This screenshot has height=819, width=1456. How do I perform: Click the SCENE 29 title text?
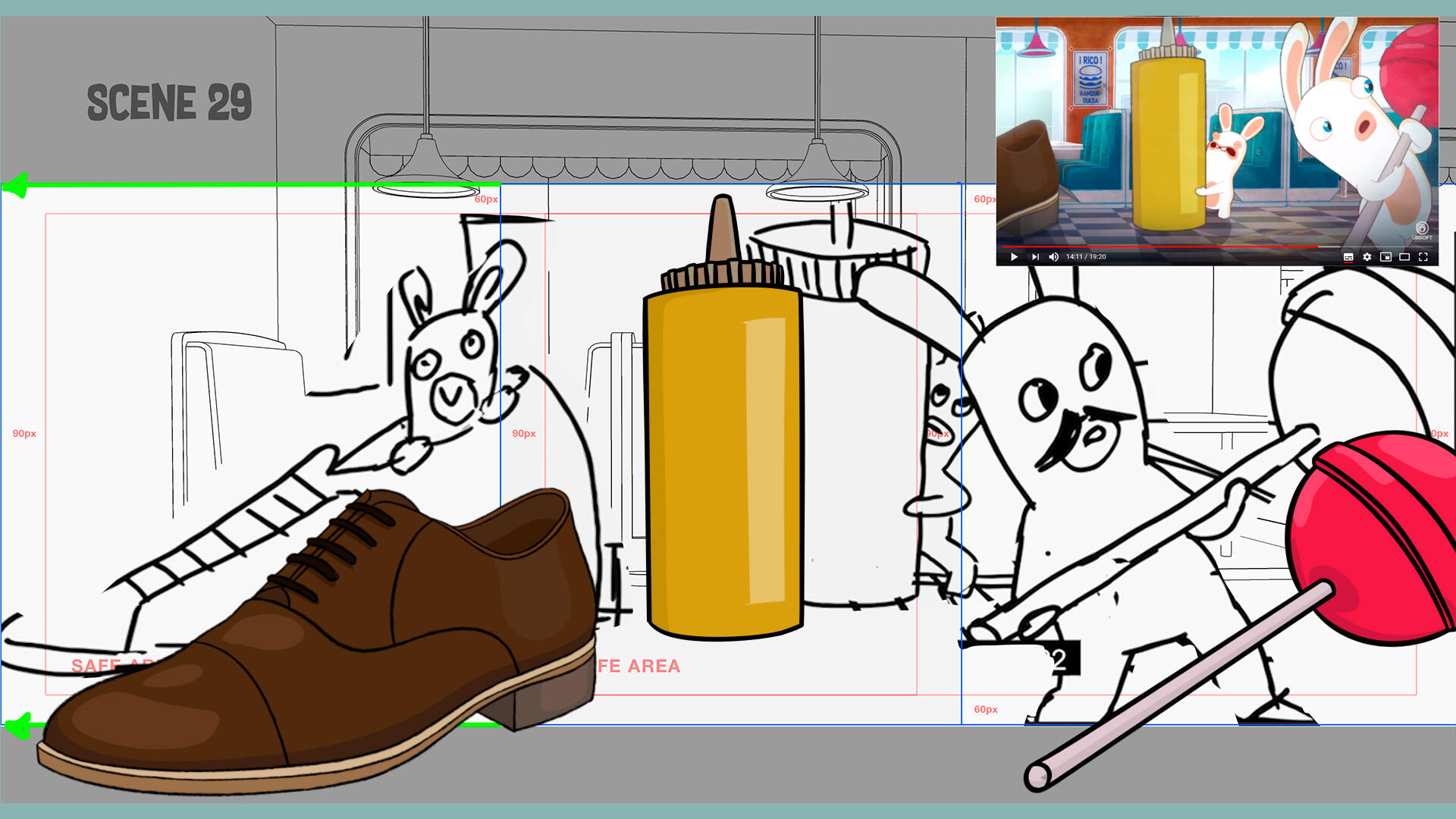tap(169, 103)
